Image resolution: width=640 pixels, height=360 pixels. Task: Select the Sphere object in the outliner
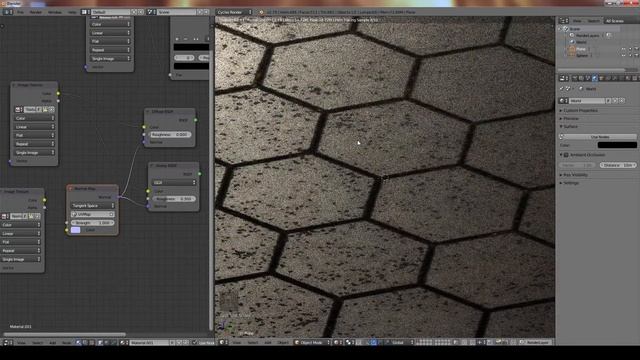coord(582,56)
